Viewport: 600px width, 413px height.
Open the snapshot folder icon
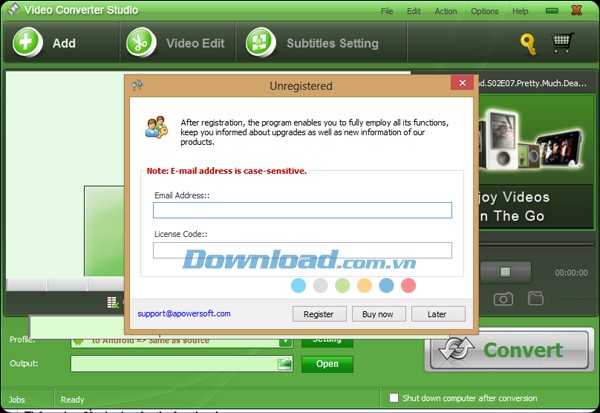[x=536, y=298]
